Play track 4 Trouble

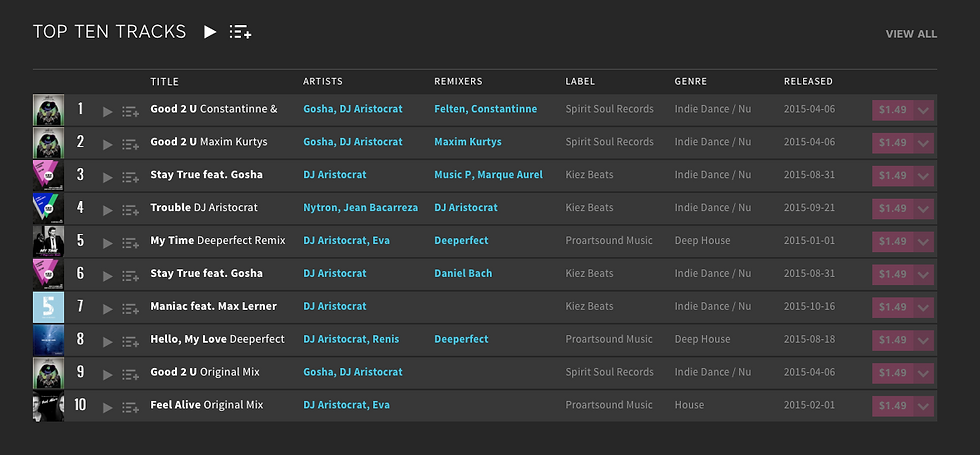[x=108, y=210]
